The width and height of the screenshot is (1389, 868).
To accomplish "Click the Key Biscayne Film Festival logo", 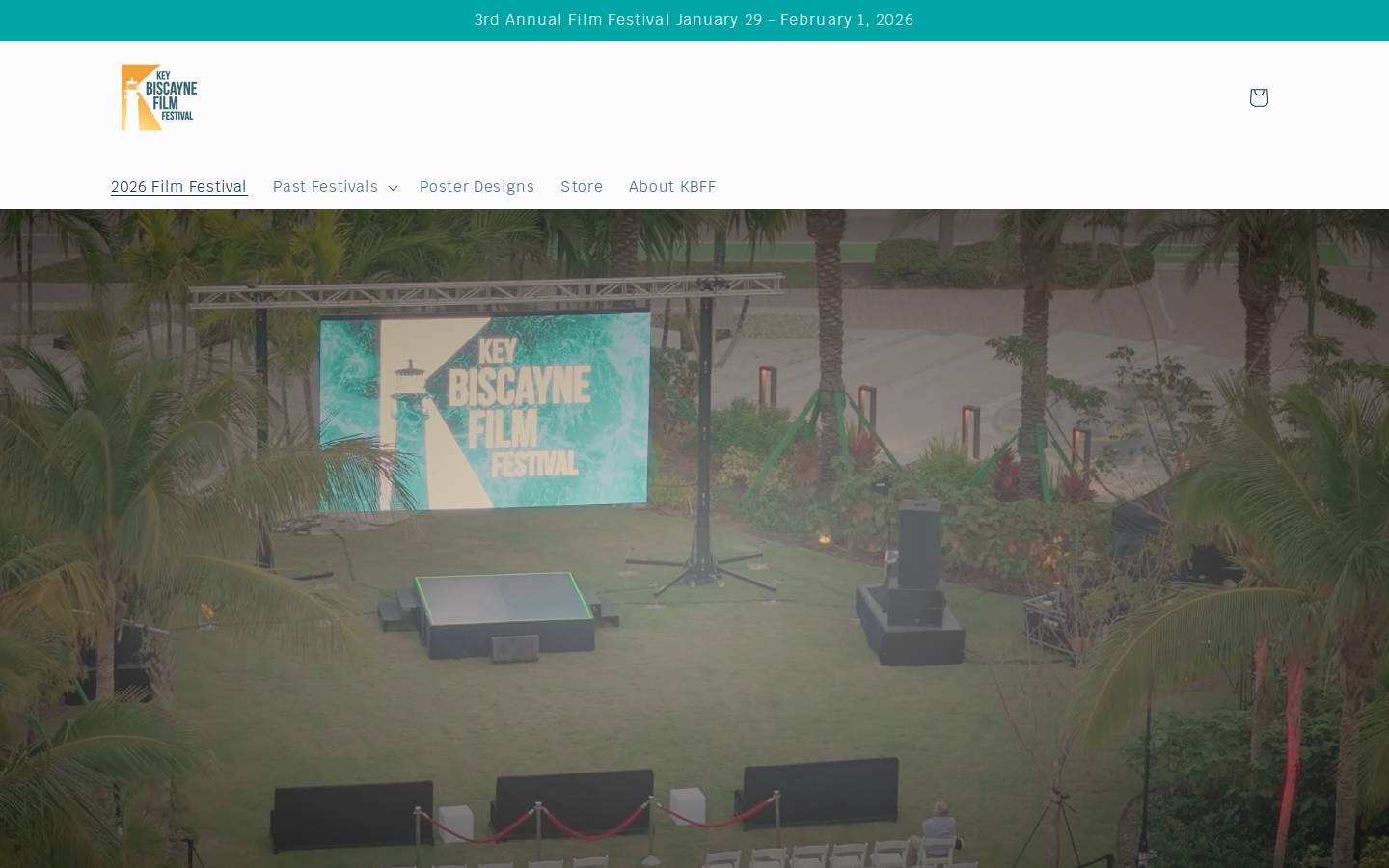I will [x=158, y=97].
